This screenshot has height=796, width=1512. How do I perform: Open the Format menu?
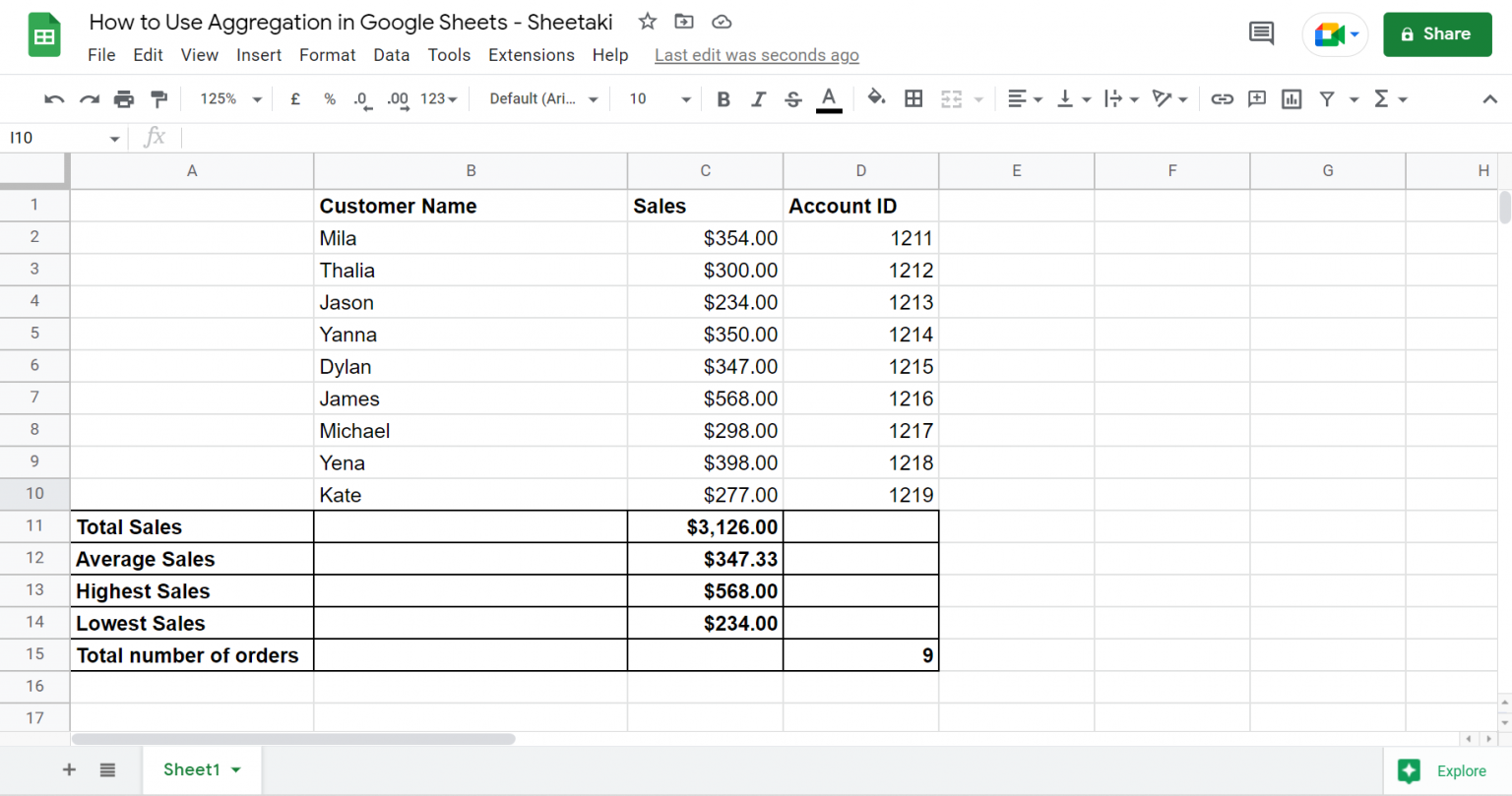(x=327, y=55)
